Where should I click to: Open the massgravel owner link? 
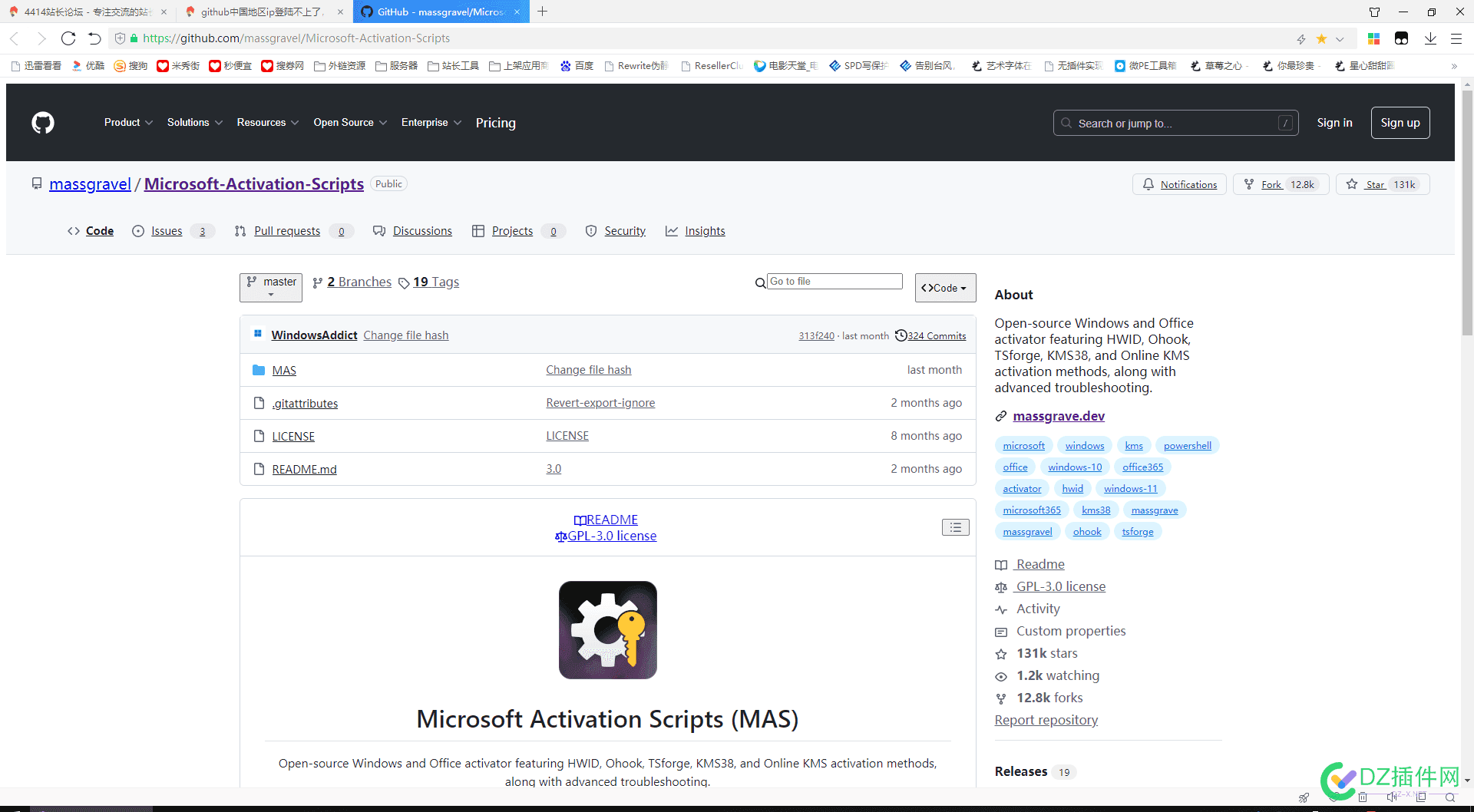(90, 184)
